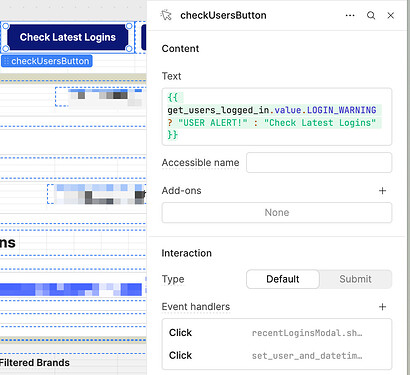Select the solid blue bar component on canvas

(x=71, y=289)
